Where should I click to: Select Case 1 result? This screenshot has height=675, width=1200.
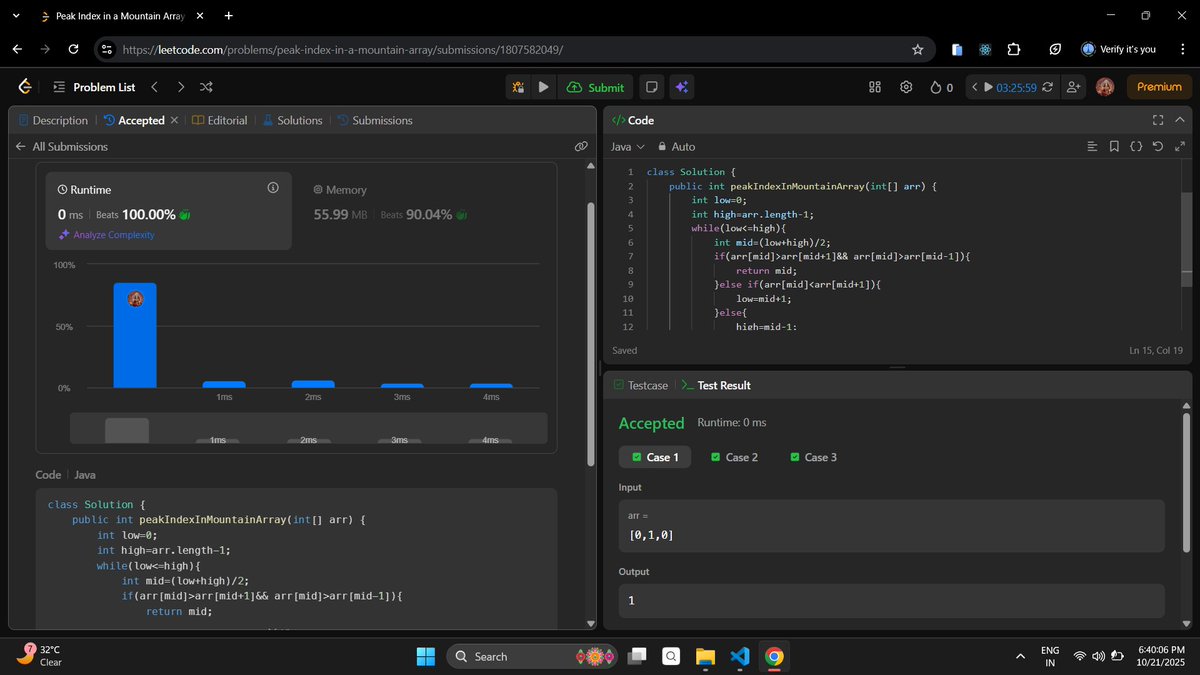pos(656,457)
